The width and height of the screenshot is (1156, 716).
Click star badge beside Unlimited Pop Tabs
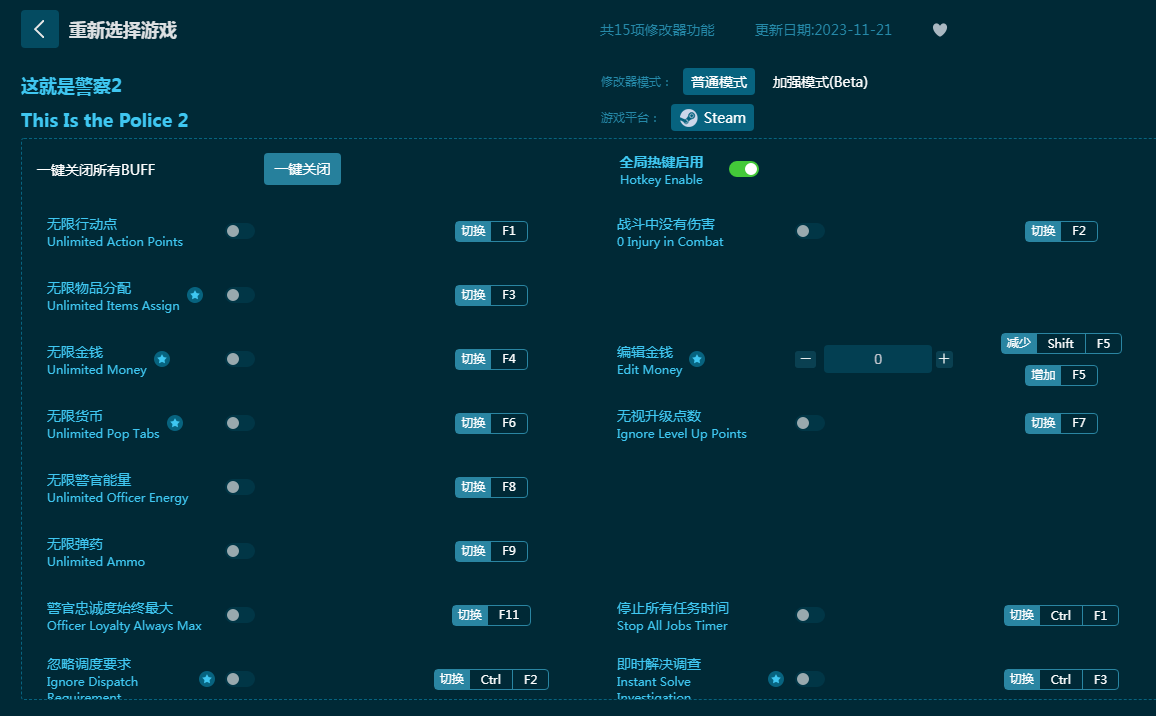[x=175, y=423]
